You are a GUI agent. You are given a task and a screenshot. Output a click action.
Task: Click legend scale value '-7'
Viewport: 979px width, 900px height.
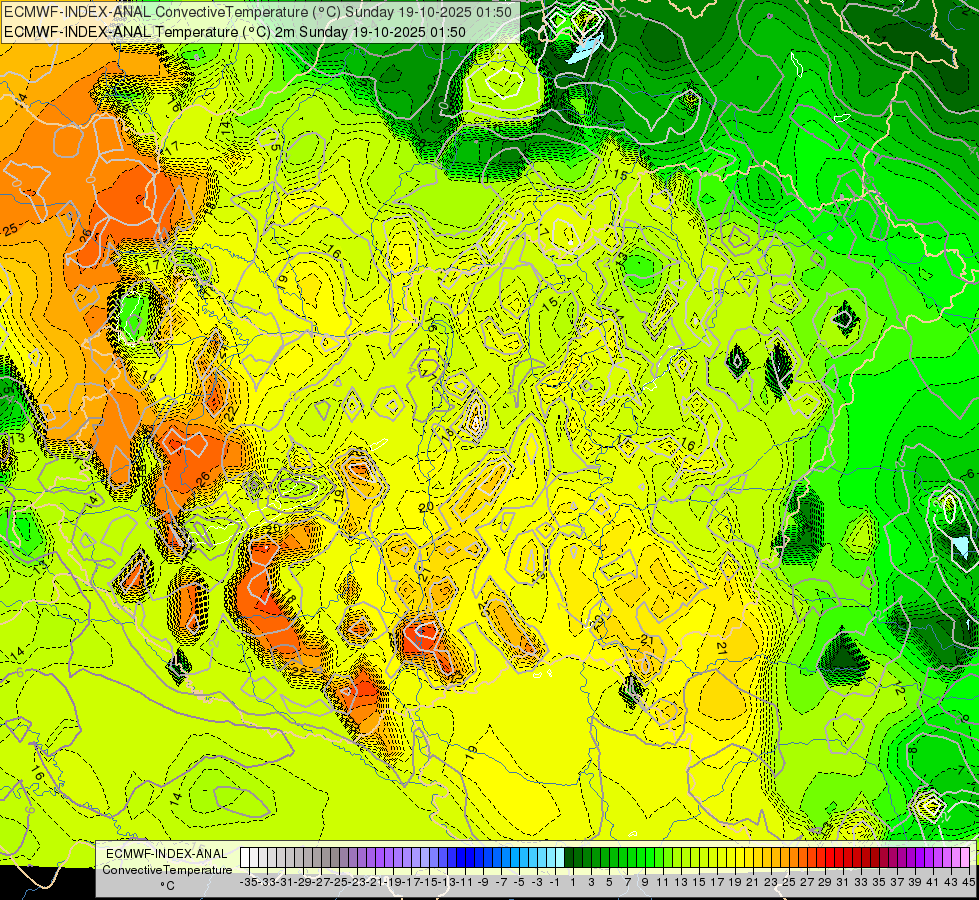[x=501, y=882]
